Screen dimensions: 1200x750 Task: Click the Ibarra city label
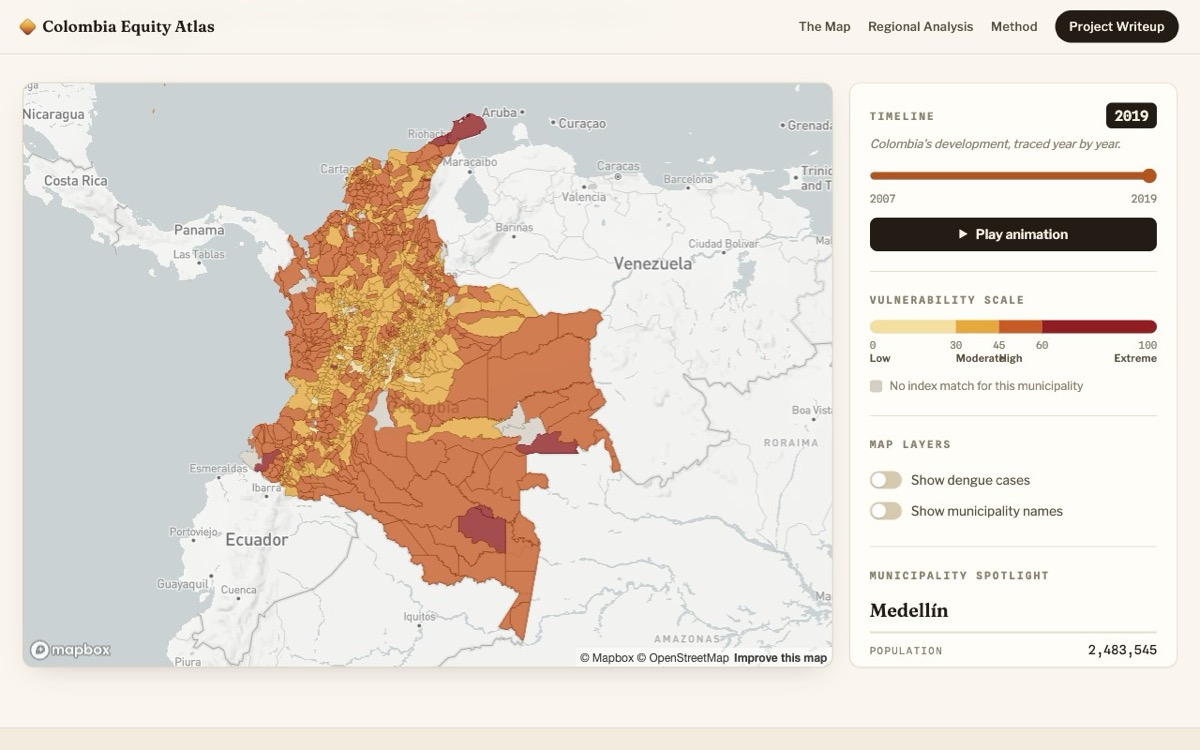[x=266, y=489]
